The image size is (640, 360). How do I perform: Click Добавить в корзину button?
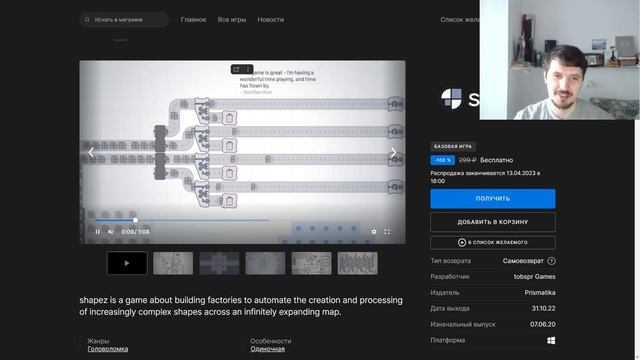click(x=493, y=222)
